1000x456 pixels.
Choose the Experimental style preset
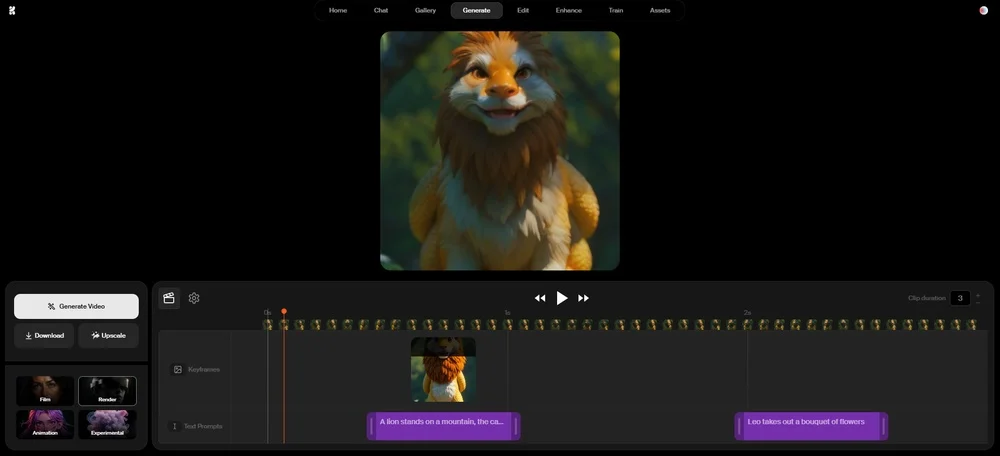pos(107,424)
